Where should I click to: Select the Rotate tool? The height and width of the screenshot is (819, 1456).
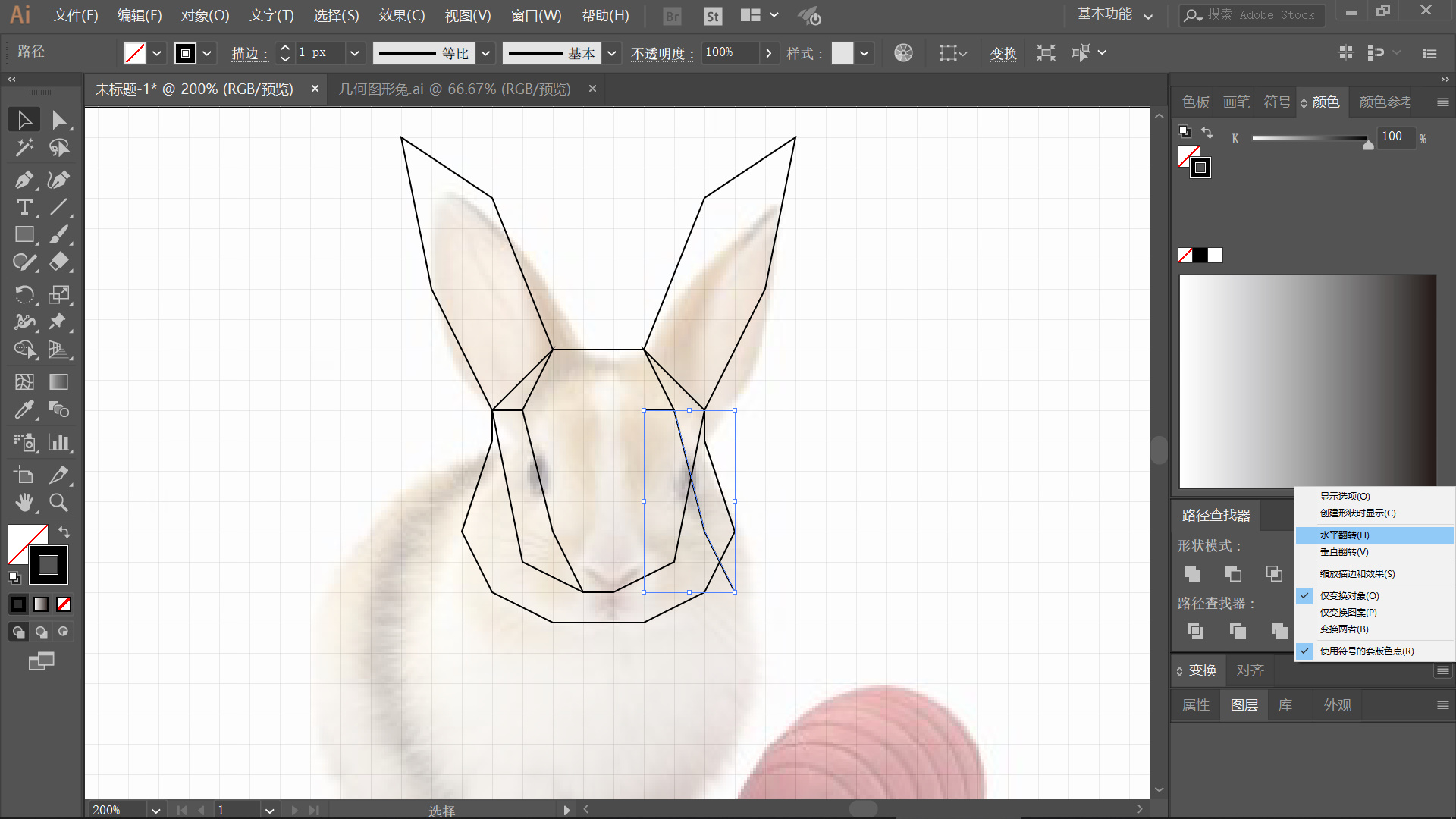(24, 294)
